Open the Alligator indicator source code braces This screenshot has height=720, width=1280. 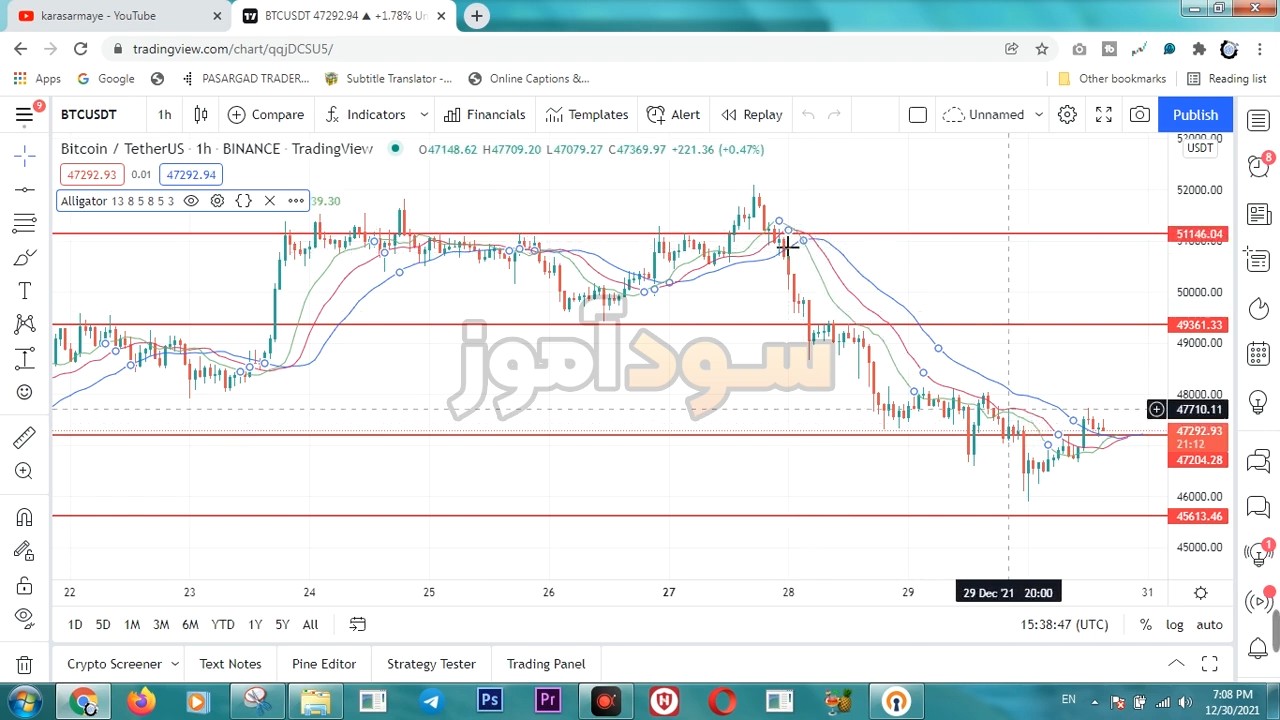pyautogui.click(x=243, y=201)
